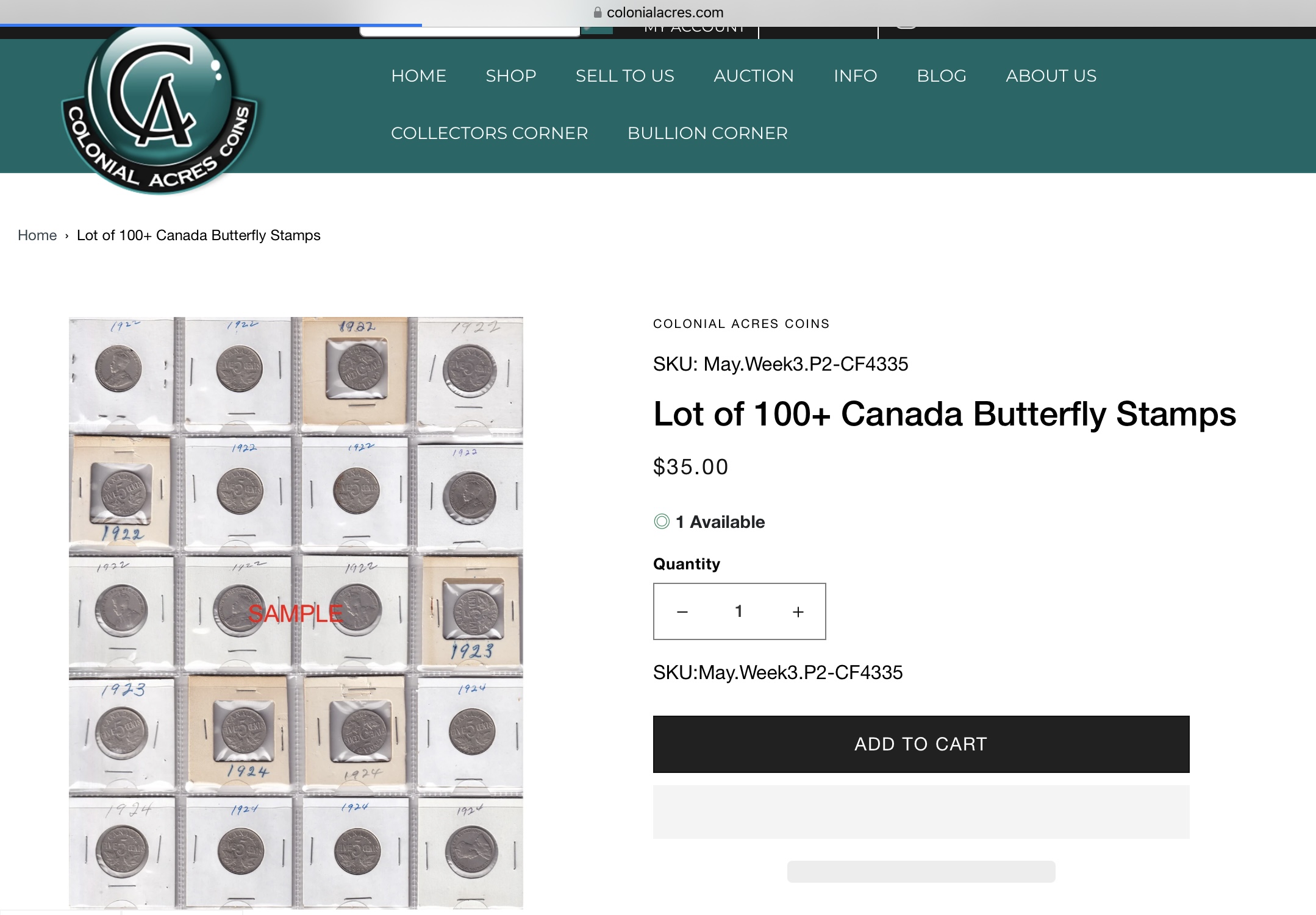
Task: Click the lock icon in address bar
Action: pyautogui.click(x=598, y=12)
